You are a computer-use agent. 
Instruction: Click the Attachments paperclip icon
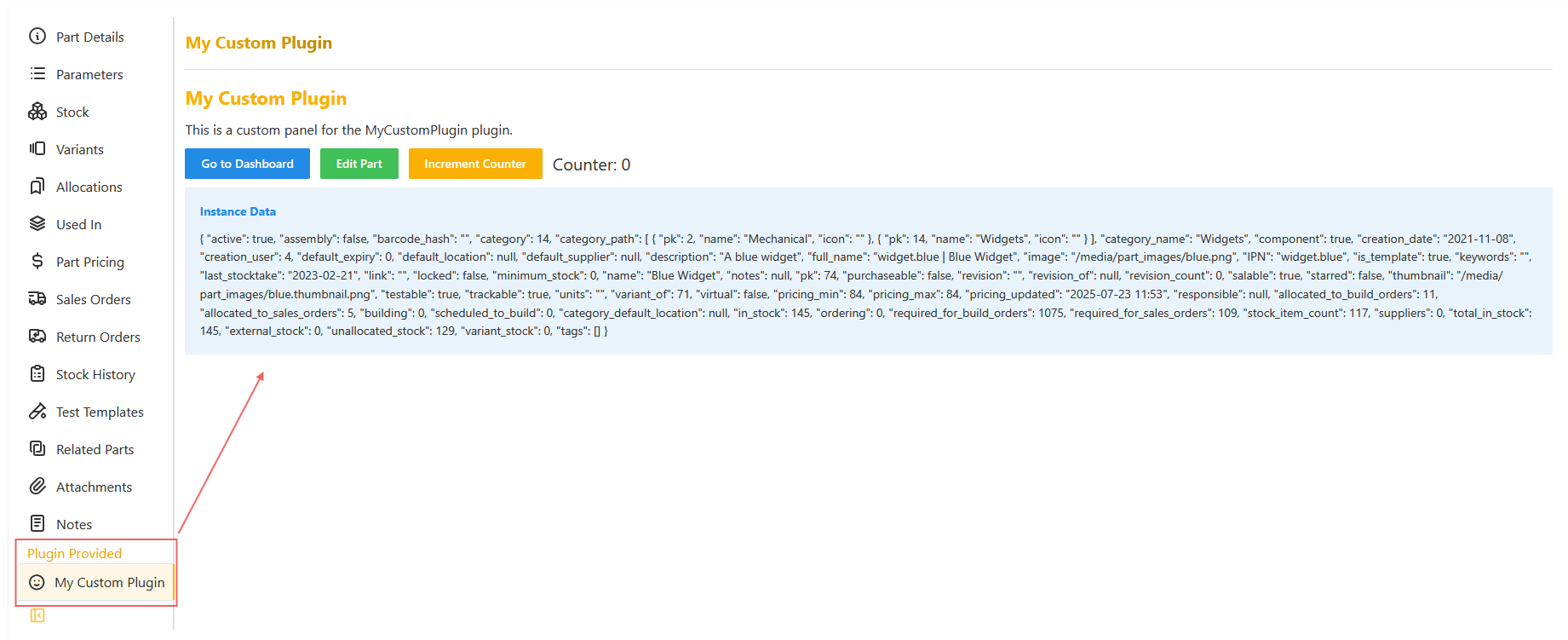[37, 487]
